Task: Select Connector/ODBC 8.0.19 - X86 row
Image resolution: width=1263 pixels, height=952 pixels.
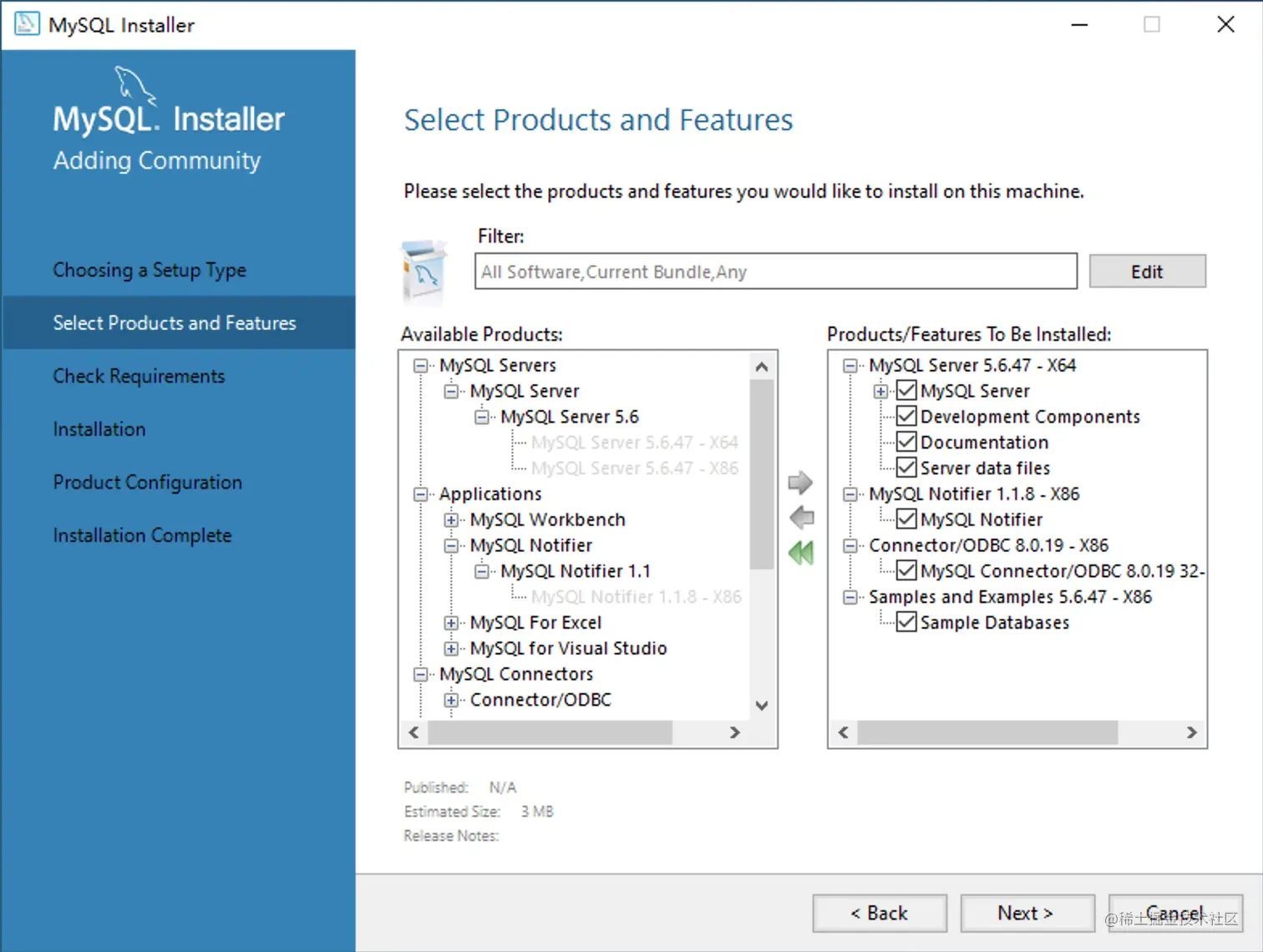Action: click(x=988, y=545)
